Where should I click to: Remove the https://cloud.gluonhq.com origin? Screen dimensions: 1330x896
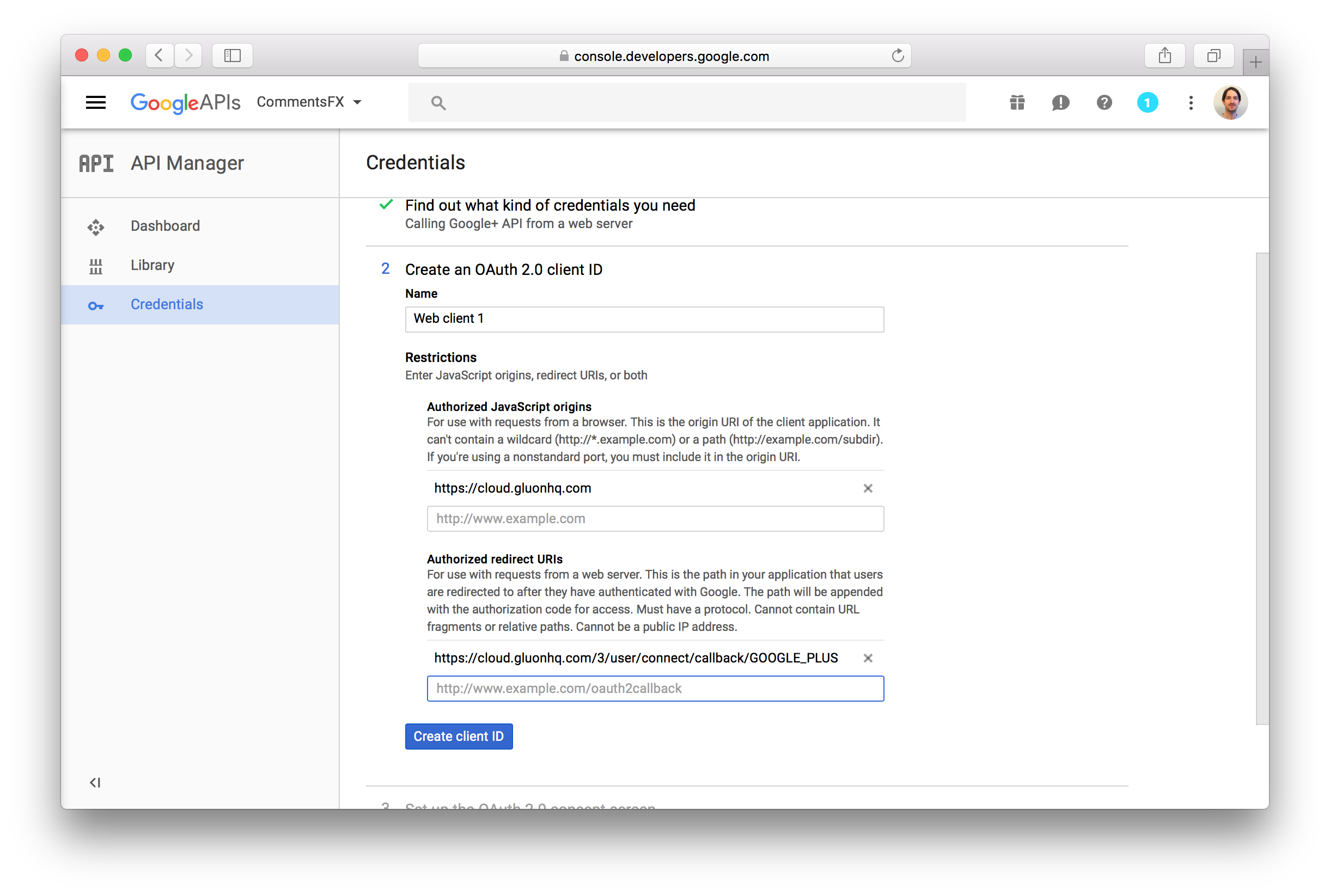tap(867, 488)
